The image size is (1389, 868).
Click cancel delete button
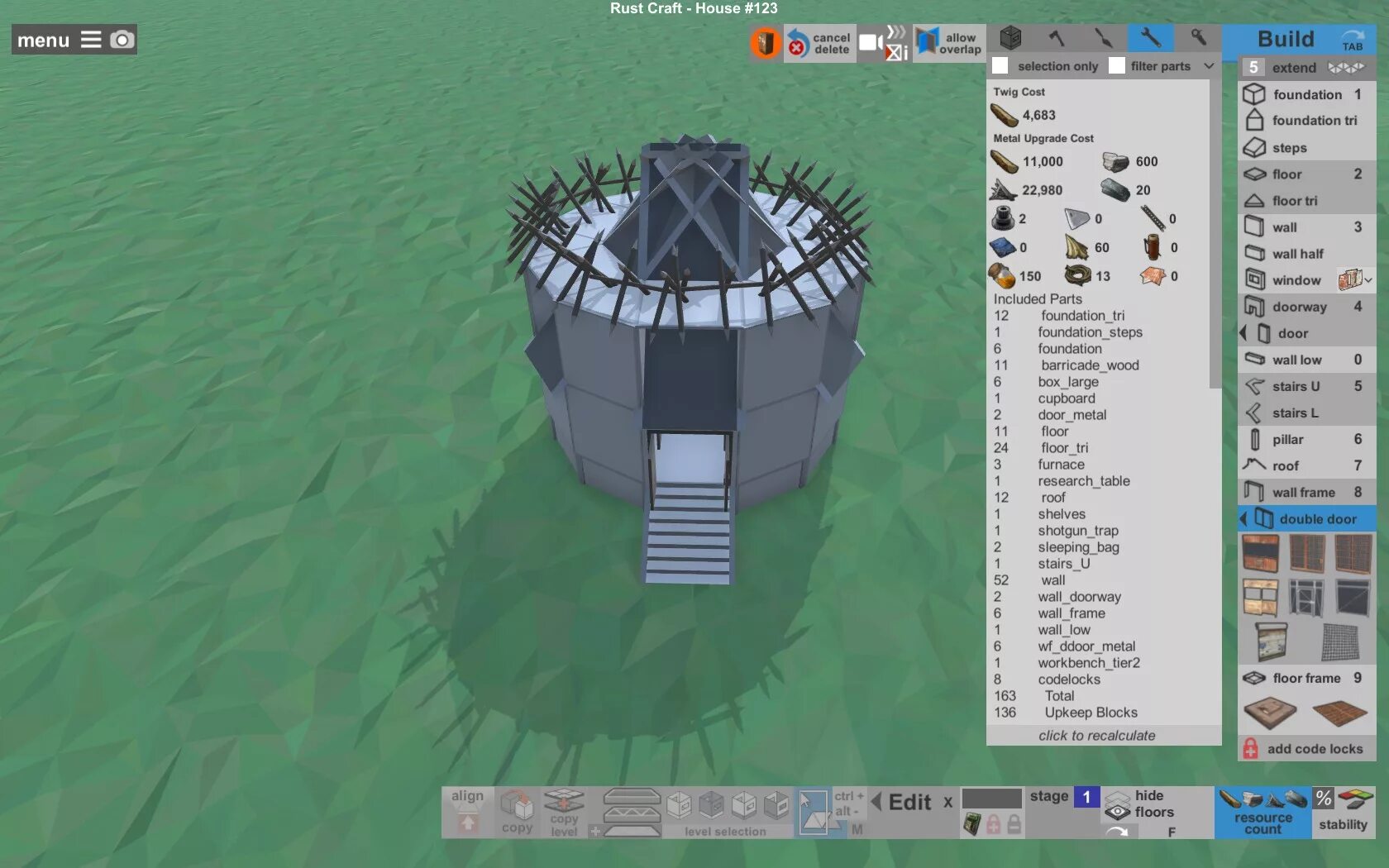(819, 43)
